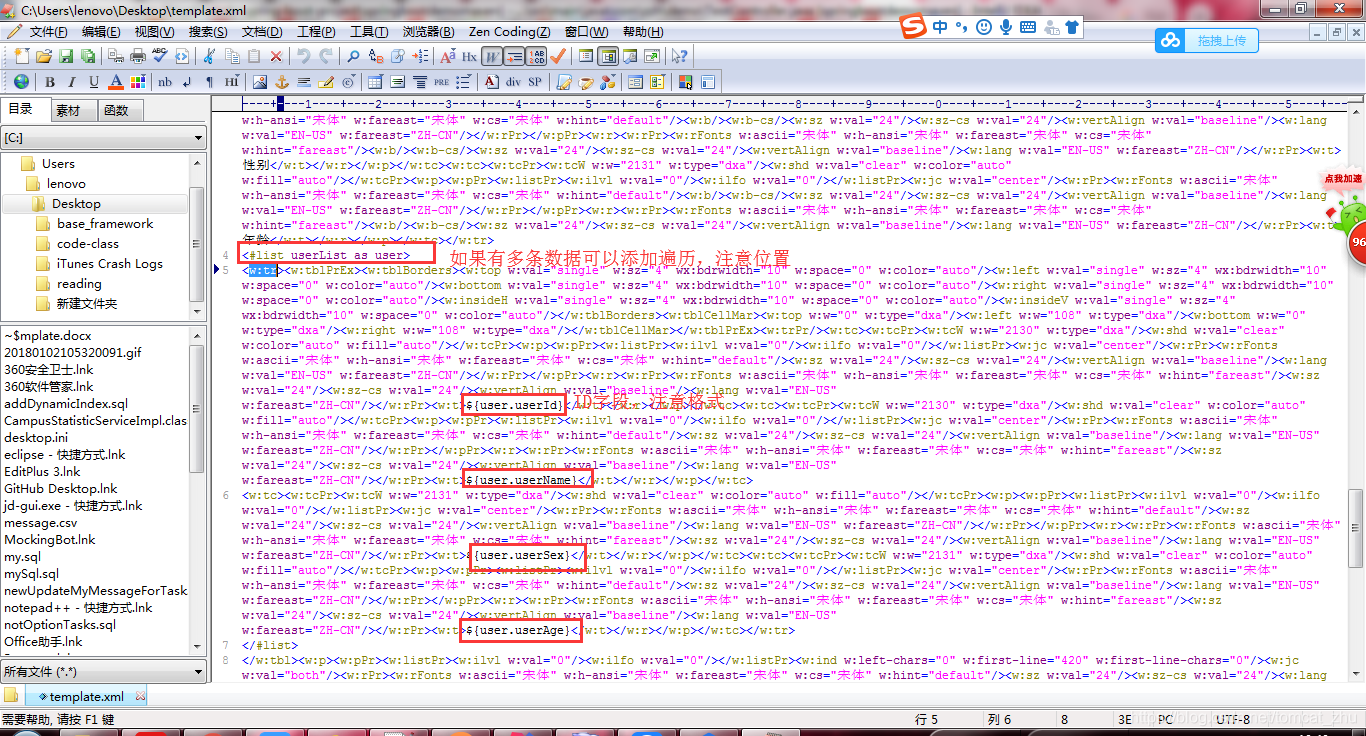Open the 所有文件 (*.*) file filter dropdown
This screenshot has height=736, width=1366.
tap(103, 671)
